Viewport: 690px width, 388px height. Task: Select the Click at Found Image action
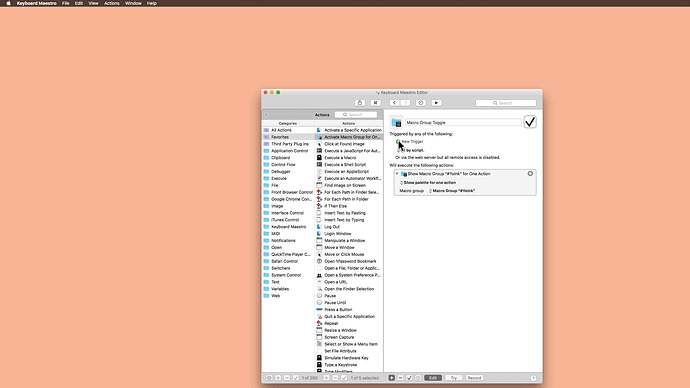click(x=349, y=144)
